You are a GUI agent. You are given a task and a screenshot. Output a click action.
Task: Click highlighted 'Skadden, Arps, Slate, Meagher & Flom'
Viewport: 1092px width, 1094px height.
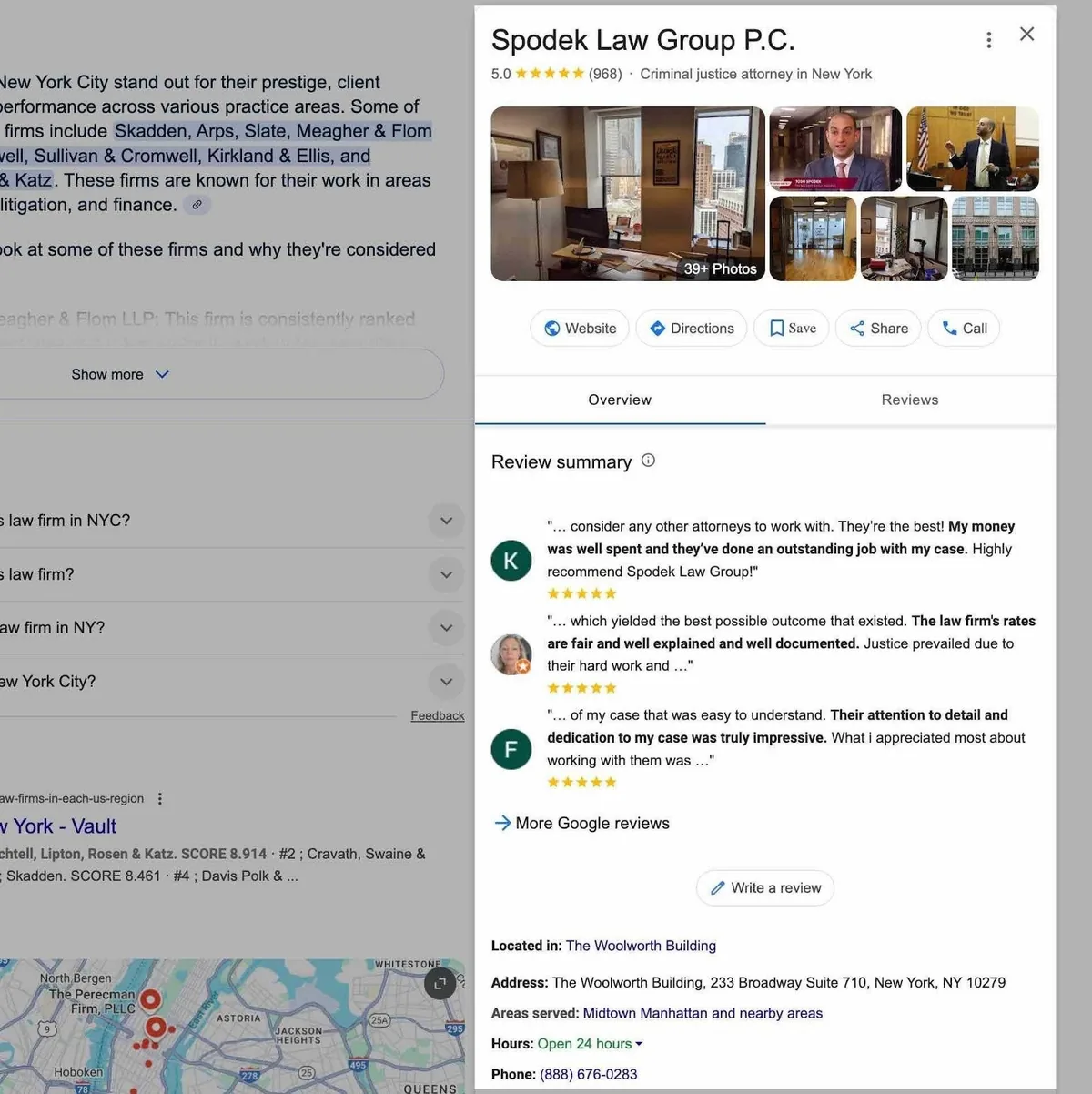click(273, 131)
